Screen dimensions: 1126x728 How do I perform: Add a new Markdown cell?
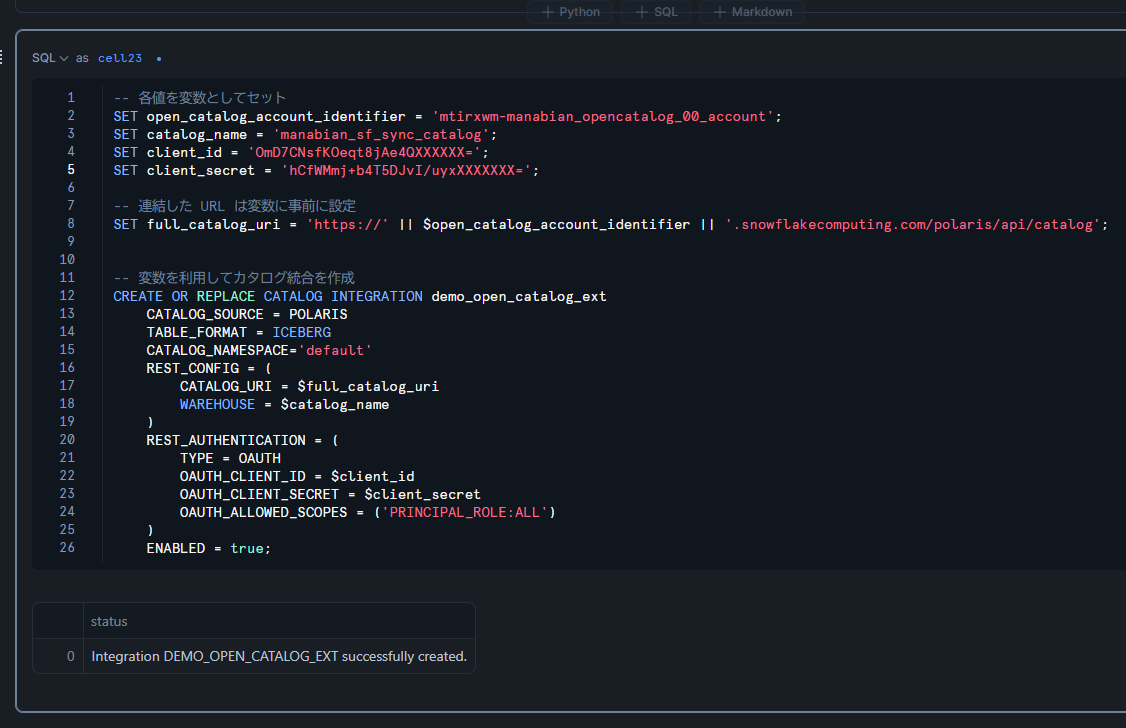click(752, 12)
